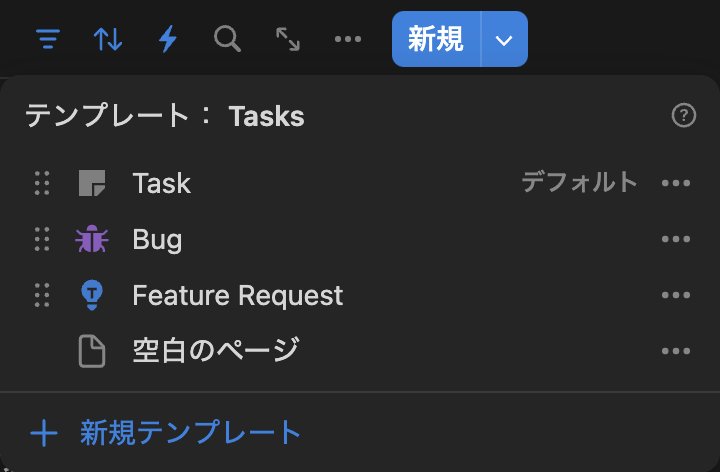This screenshot has width=720, height=472.
Task: Click the blue 新規 button
Action: (436, 39)
